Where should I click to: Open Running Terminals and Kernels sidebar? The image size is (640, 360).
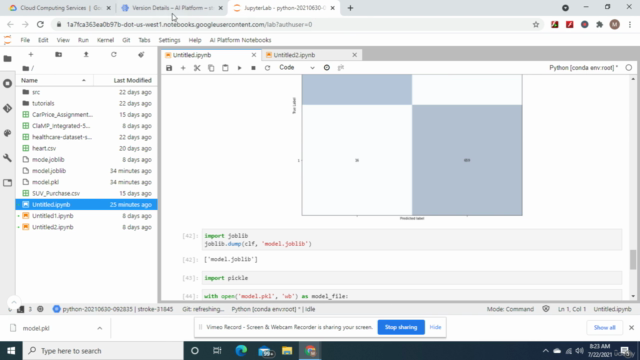coord(7,83)
